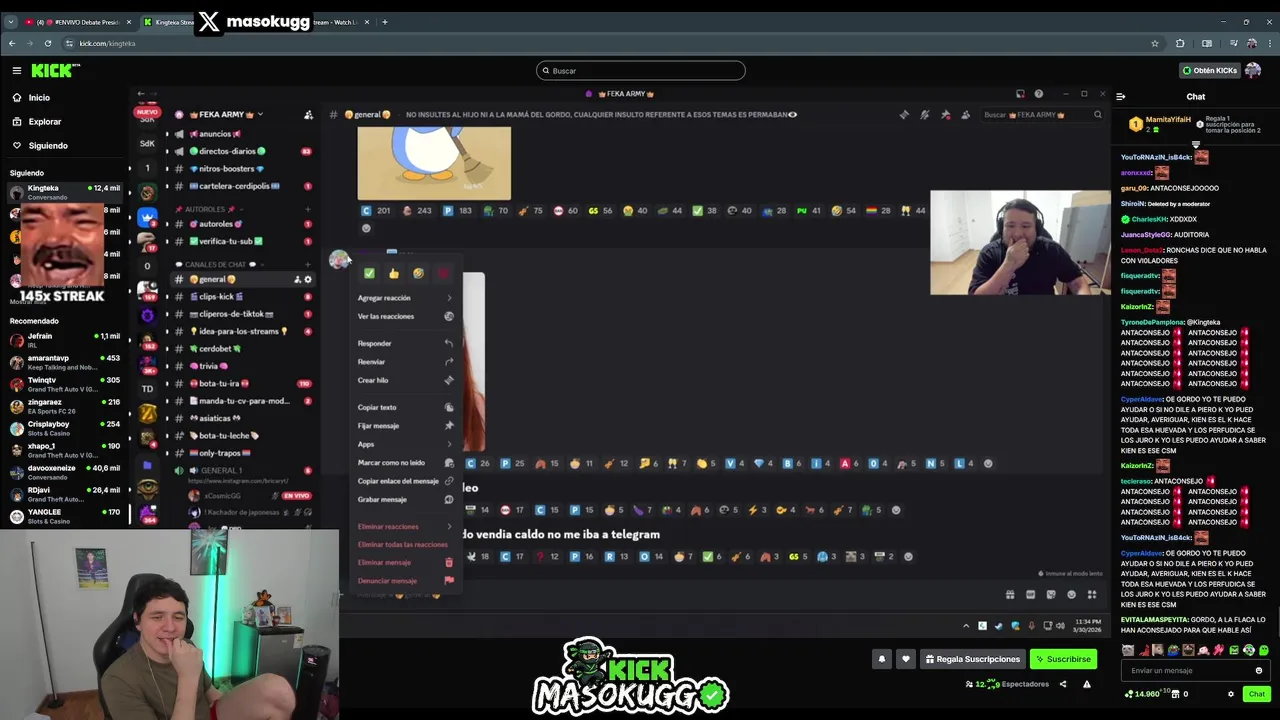The image size is (1280, 720).
Task: Expand the Eliminar reacciones submenu
Action: 406,526
